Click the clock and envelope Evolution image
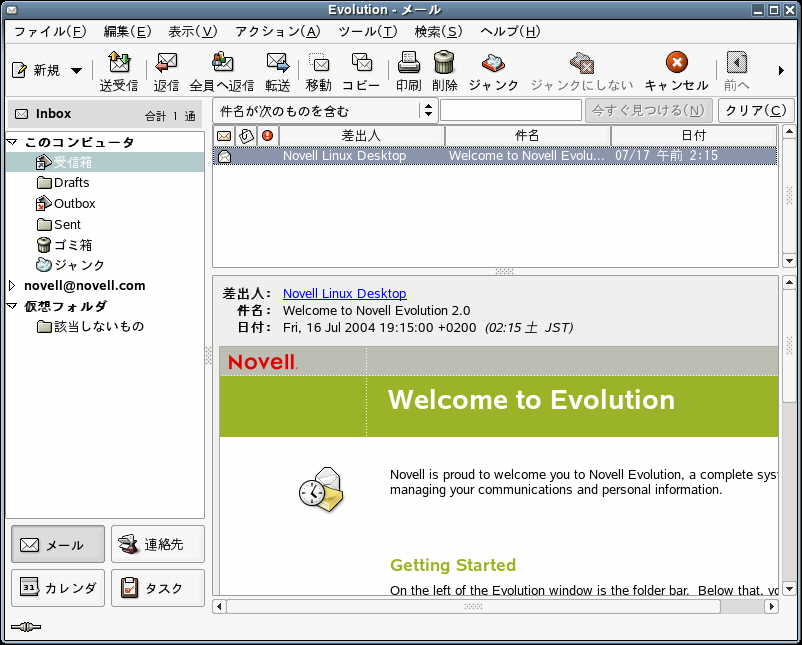The image size is (802, 645). (x=322, y=488)
